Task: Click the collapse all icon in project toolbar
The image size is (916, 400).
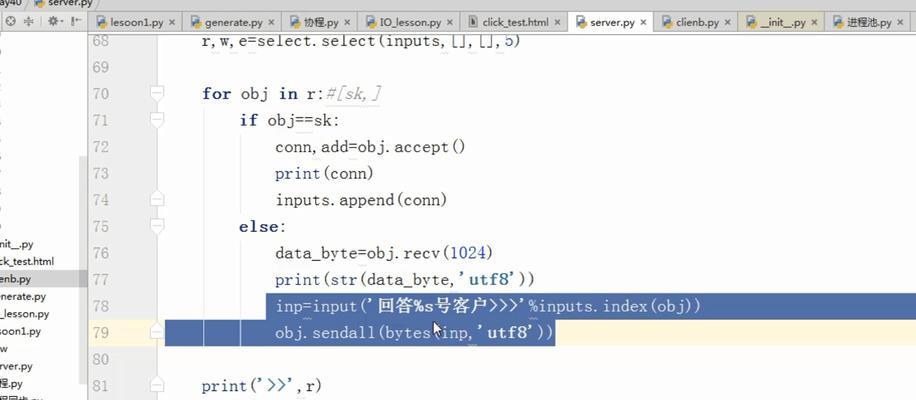Action: 29,22
